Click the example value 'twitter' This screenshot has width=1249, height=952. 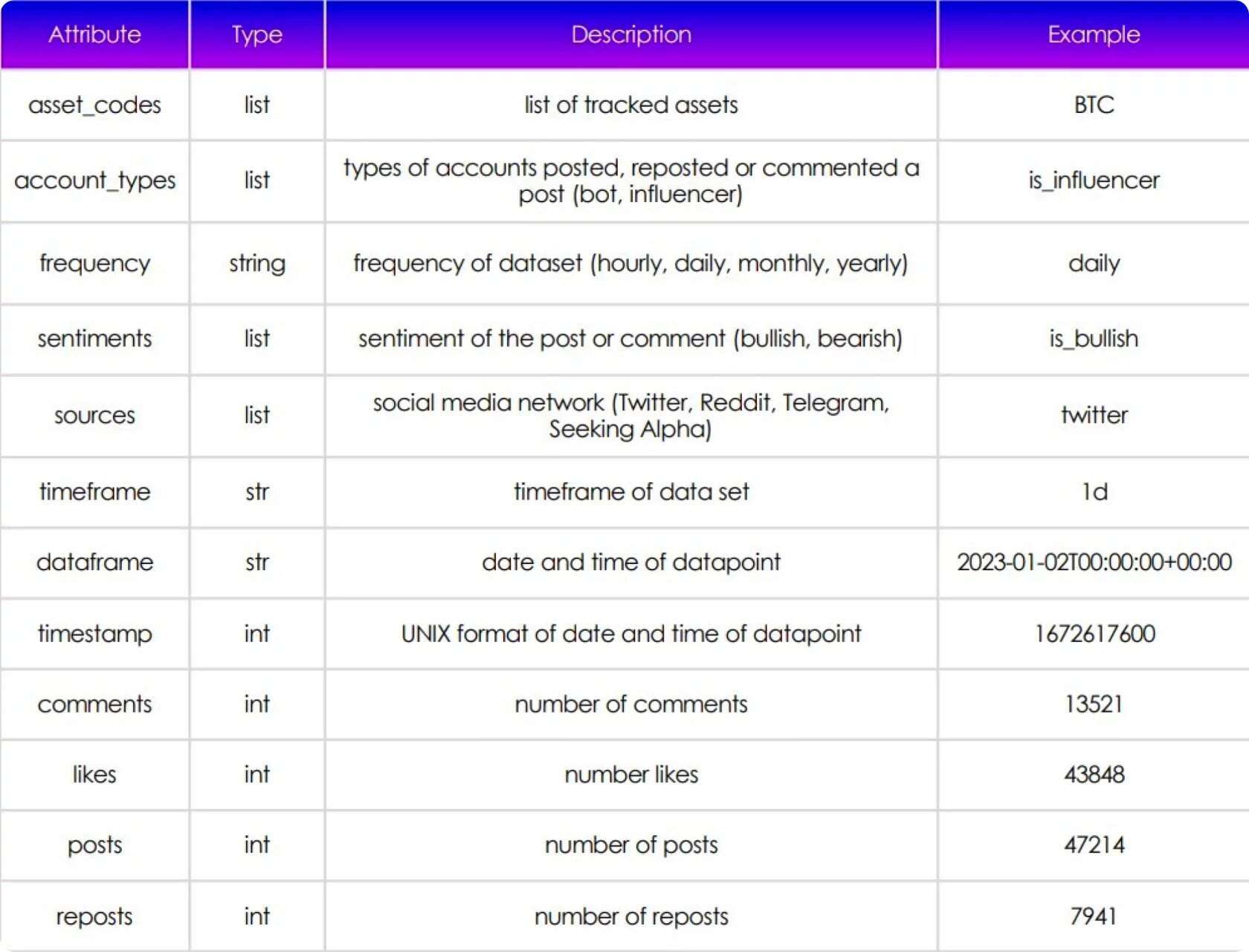point(1094,415)
